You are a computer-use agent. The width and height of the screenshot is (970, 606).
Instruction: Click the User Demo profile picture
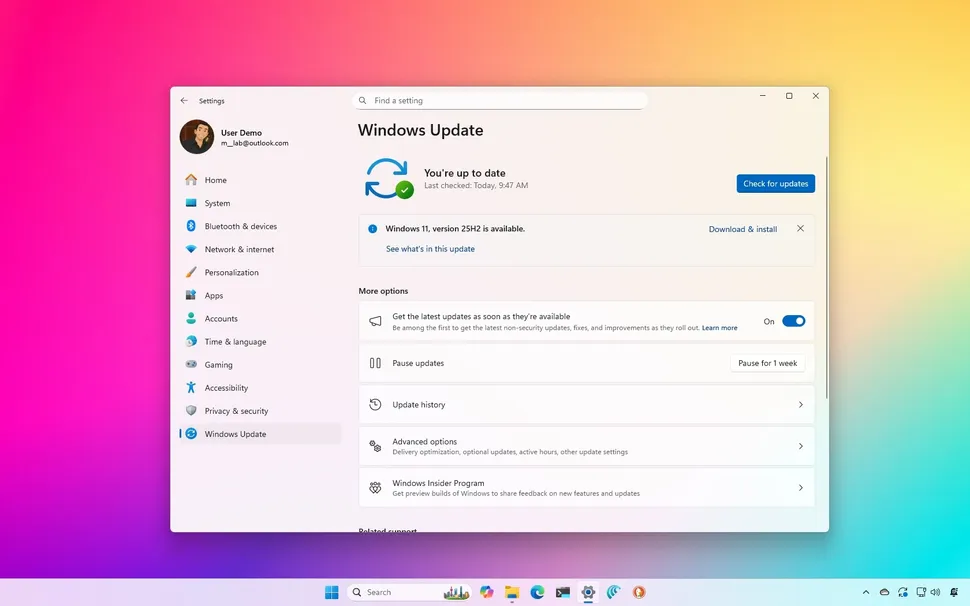click(195, 136)
